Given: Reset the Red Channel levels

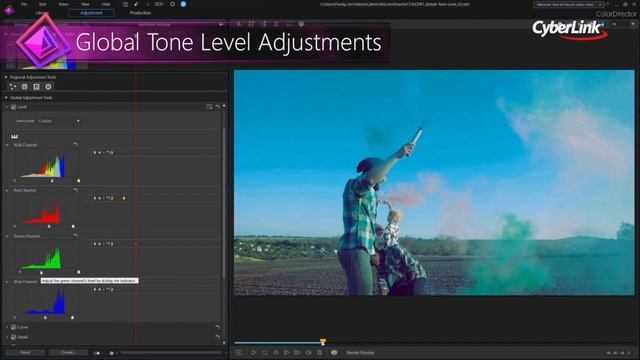Looking at the screenshot, I should point(76,190).
